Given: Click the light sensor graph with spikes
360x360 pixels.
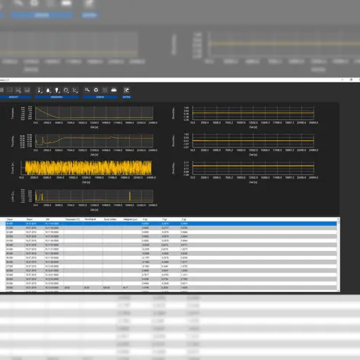Looking at the screenshot, I should click(94, 196).
